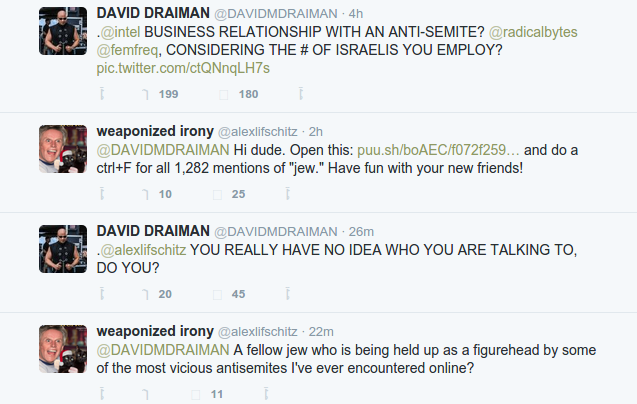This screenshot has width=637, height=404.
Task: Open more options on the @intel tweet
Action: [x=301, y=94]
